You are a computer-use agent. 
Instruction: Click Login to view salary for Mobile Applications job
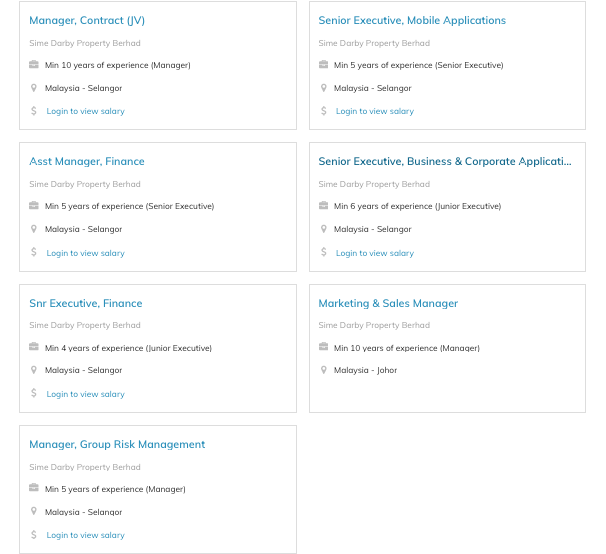coord(375,111)
